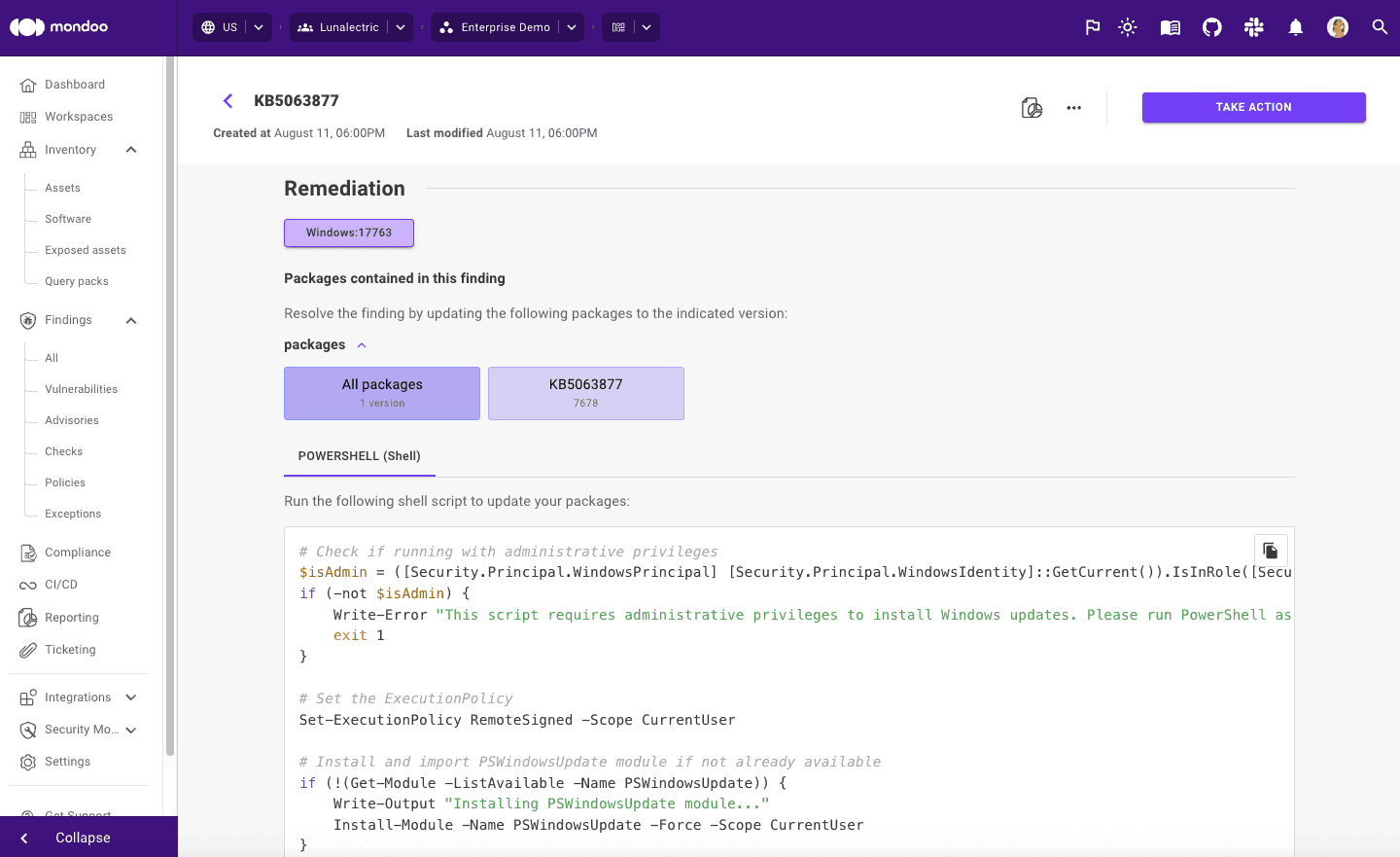Switch to the POWERSHELL (Shell) tab
This screenshot has height=857, width=1400.
click(x=359, y=455)
